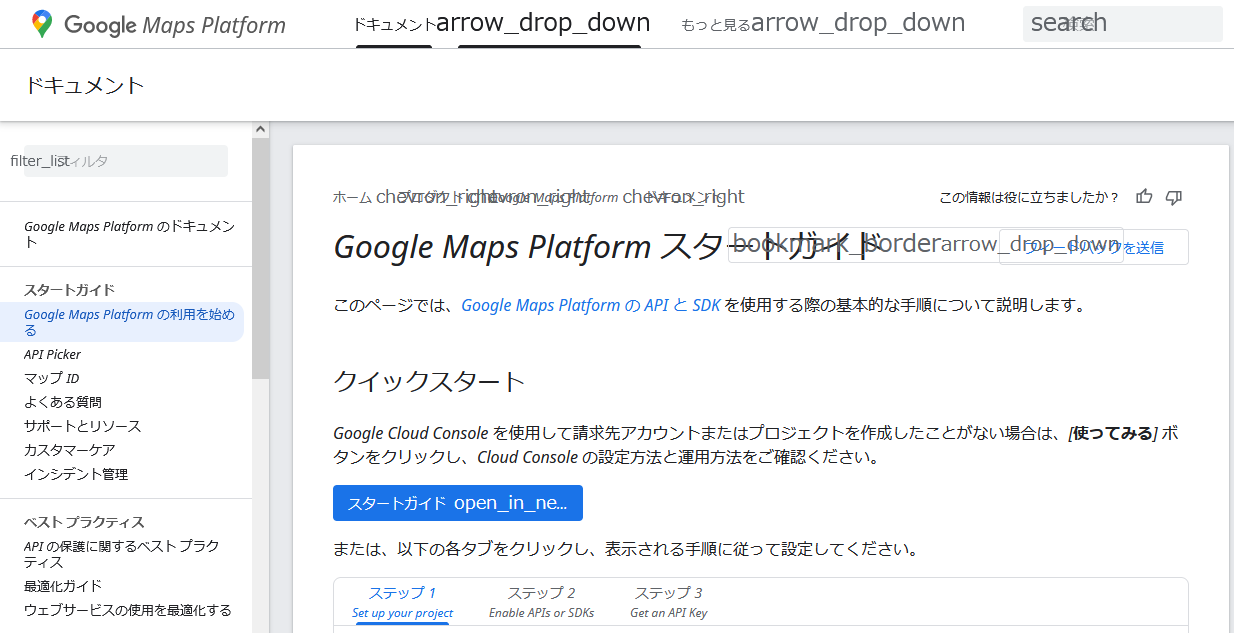Click the フィードバックを送信 button
1234x633 pixels.
pos(1093,247)
